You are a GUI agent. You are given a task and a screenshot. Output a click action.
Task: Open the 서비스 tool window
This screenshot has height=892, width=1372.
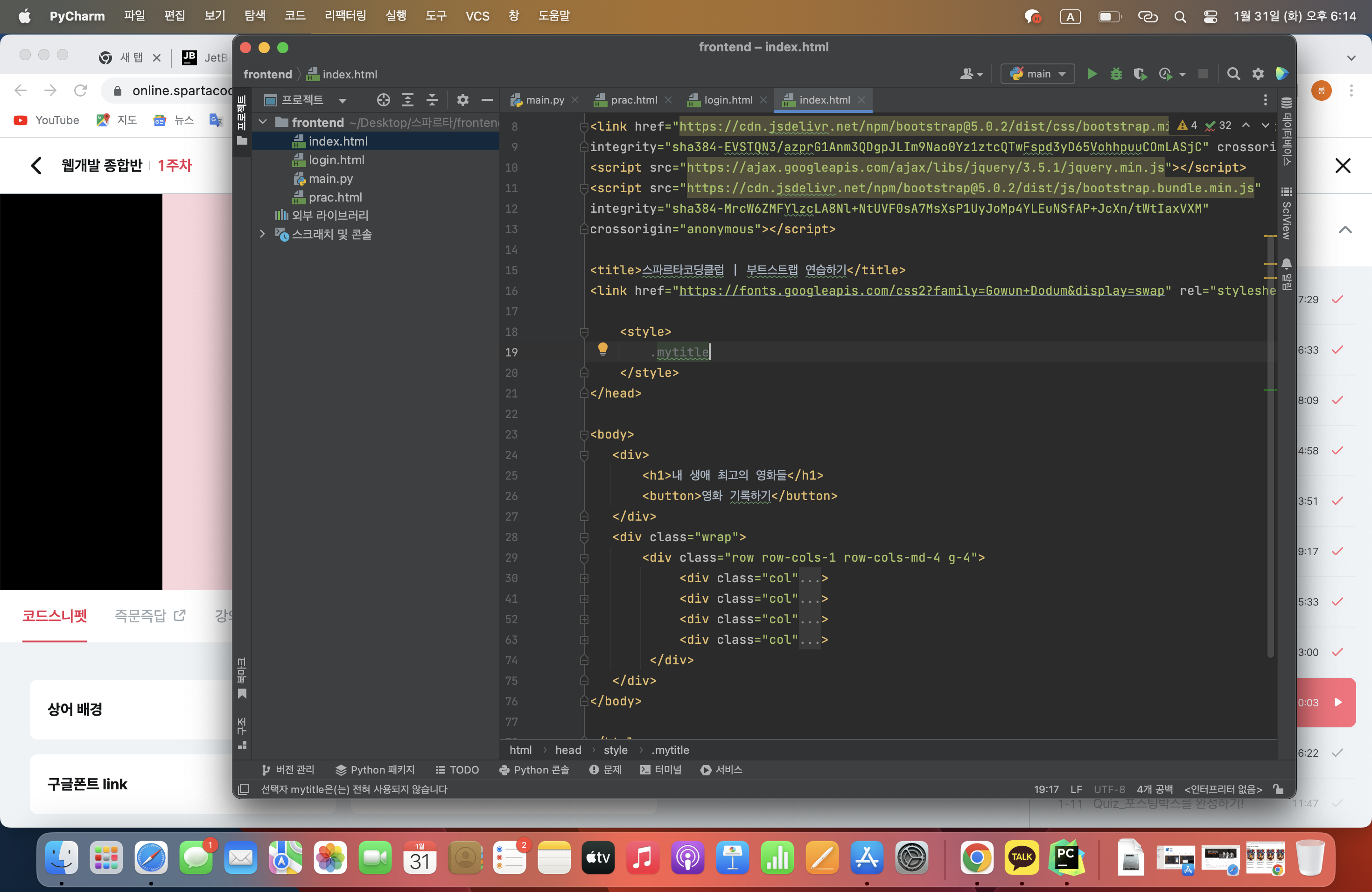(721, 770)
